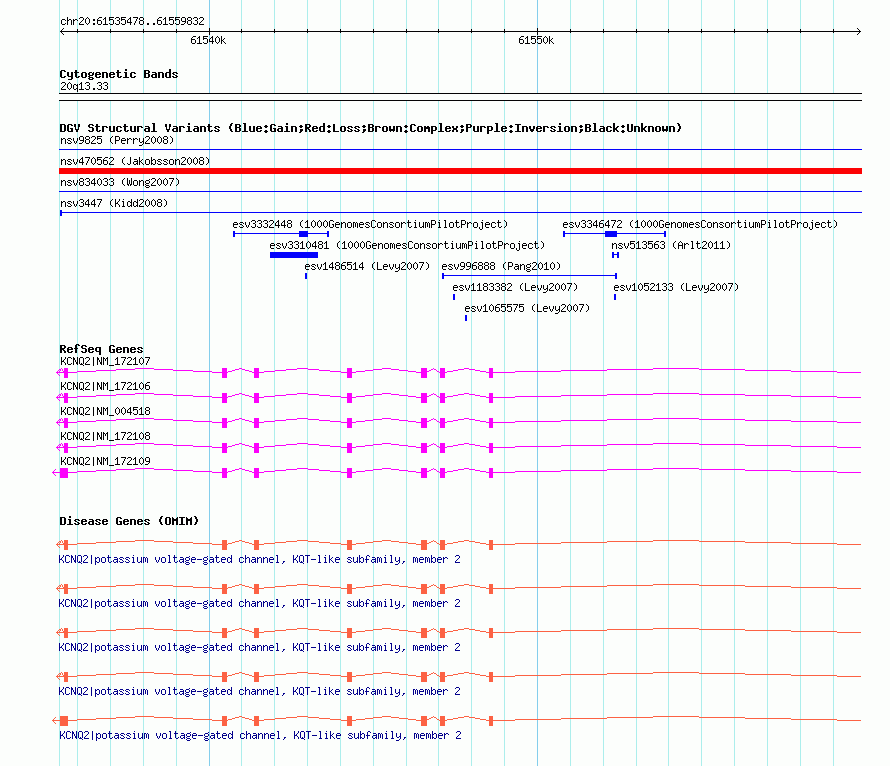The image size is (890, 766).
Task: Open the esv996888 (Pang2010) variant label
Action: coord(501,266)
